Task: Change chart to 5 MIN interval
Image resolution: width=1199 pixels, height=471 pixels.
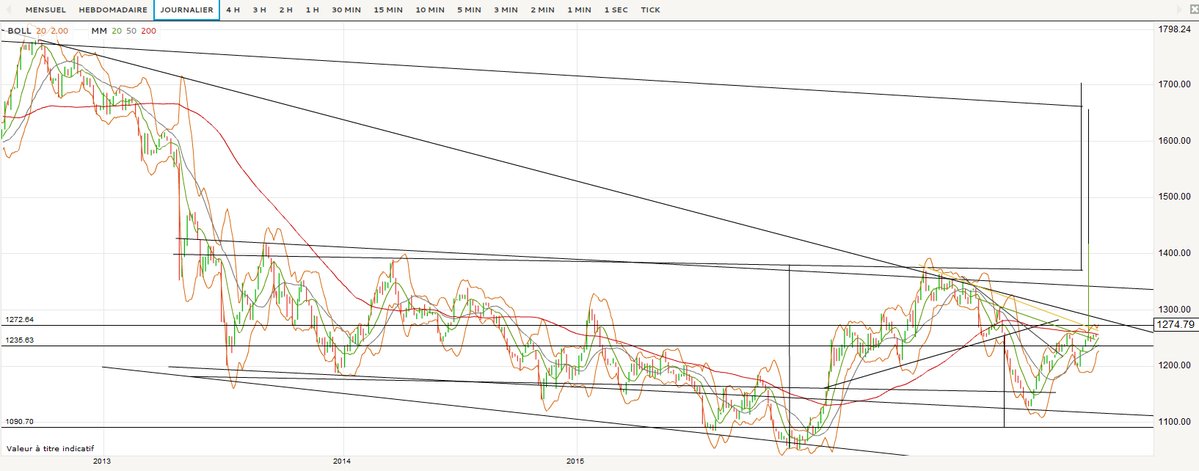Action: (x=469, y=10)
